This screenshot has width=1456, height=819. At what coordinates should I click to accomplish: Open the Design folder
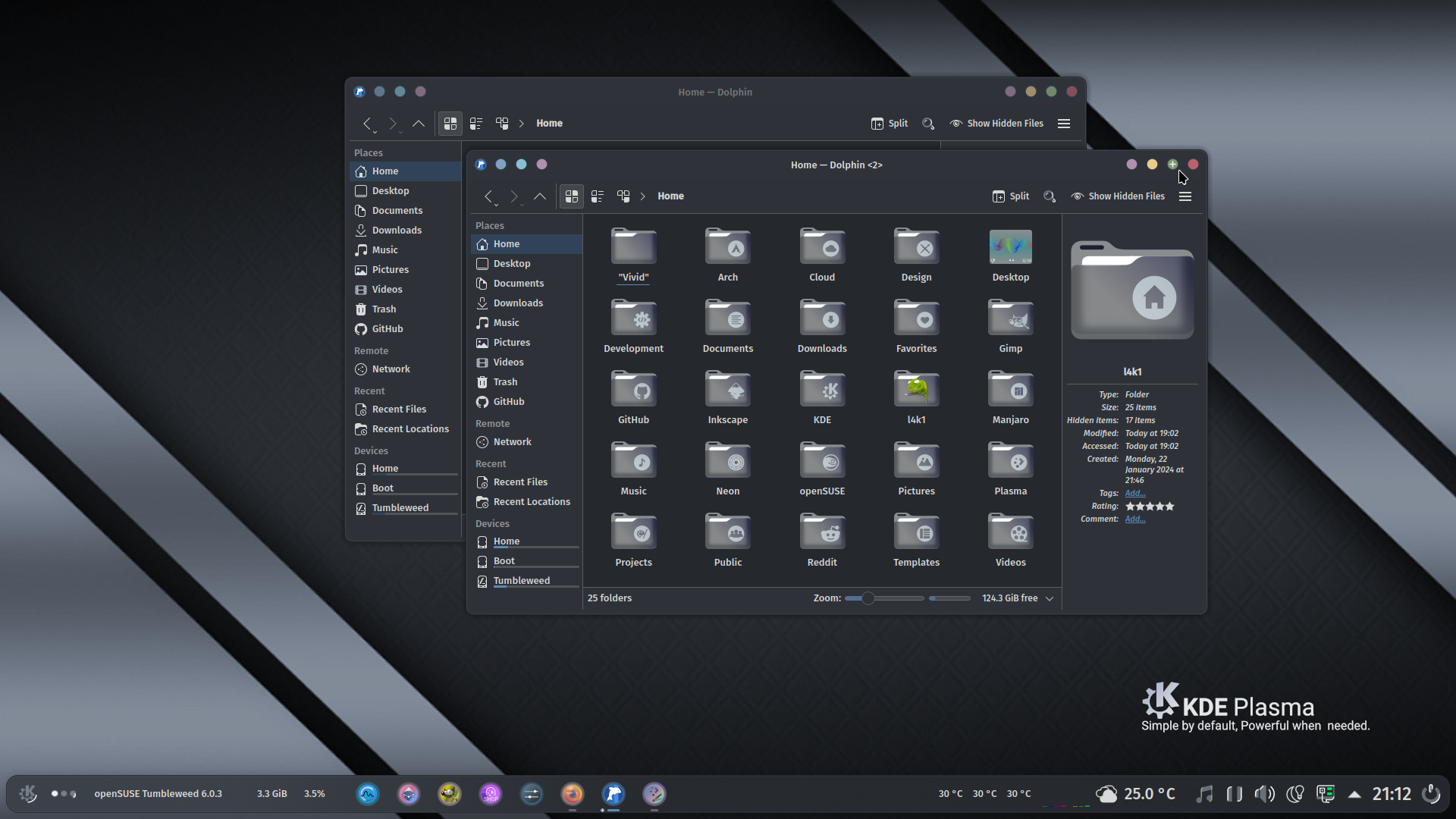(x=916, y=255)
